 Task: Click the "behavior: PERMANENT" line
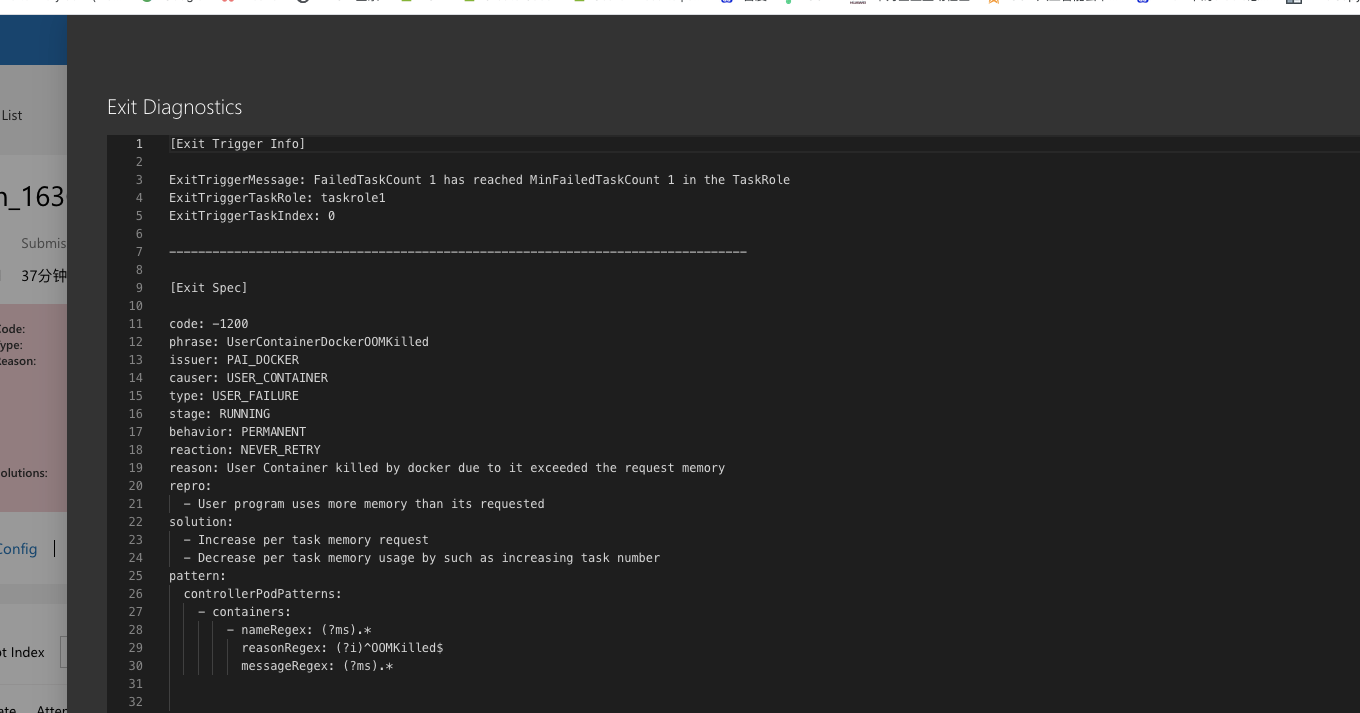(237, 432)
